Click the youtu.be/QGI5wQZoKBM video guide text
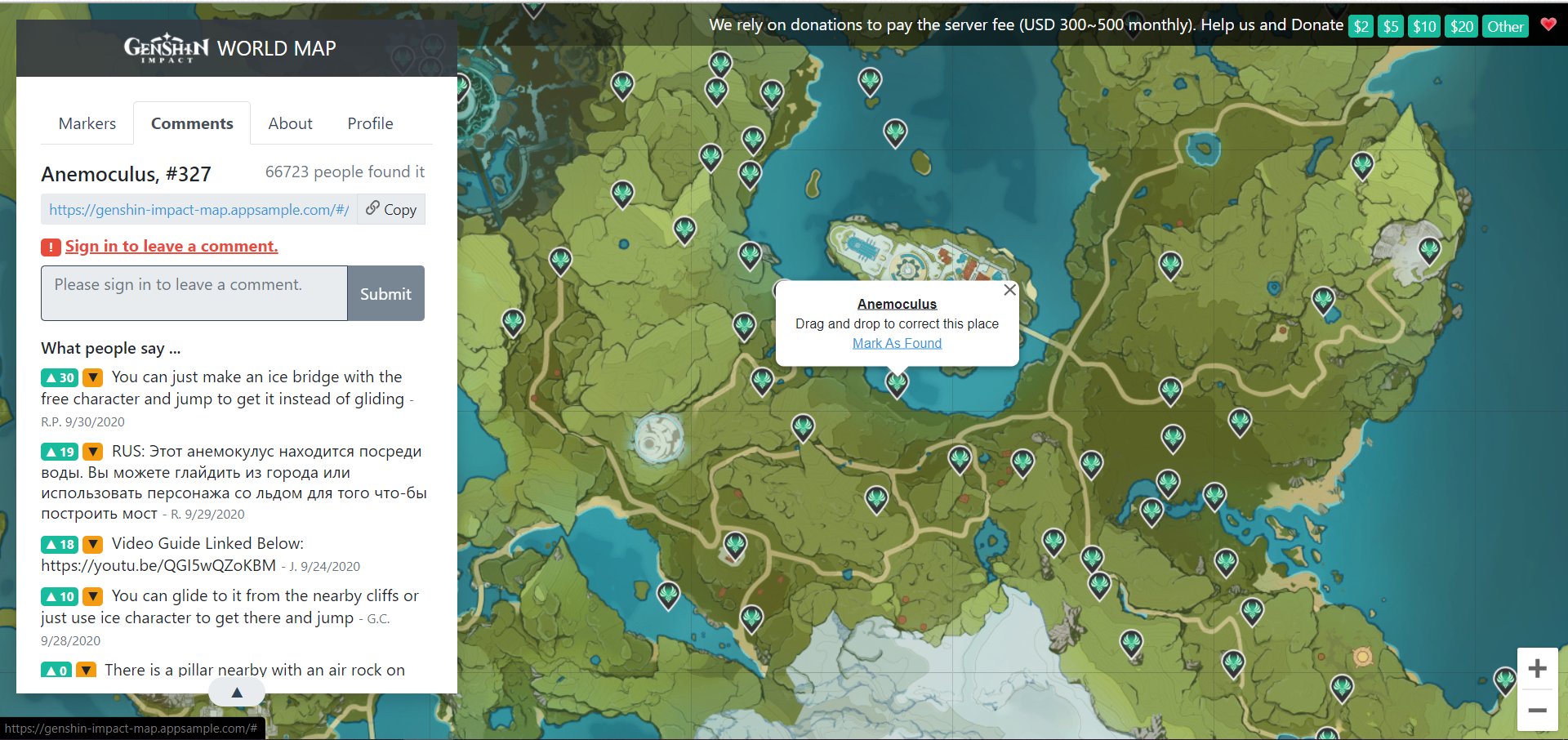The image size is (1568, 740). [x=158, y=565]
